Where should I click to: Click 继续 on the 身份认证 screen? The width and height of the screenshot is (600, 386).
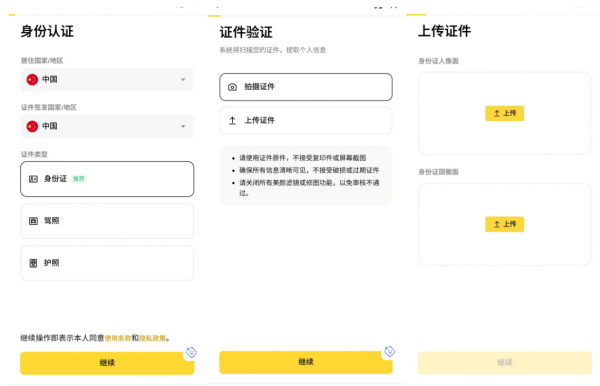[107, 363]
